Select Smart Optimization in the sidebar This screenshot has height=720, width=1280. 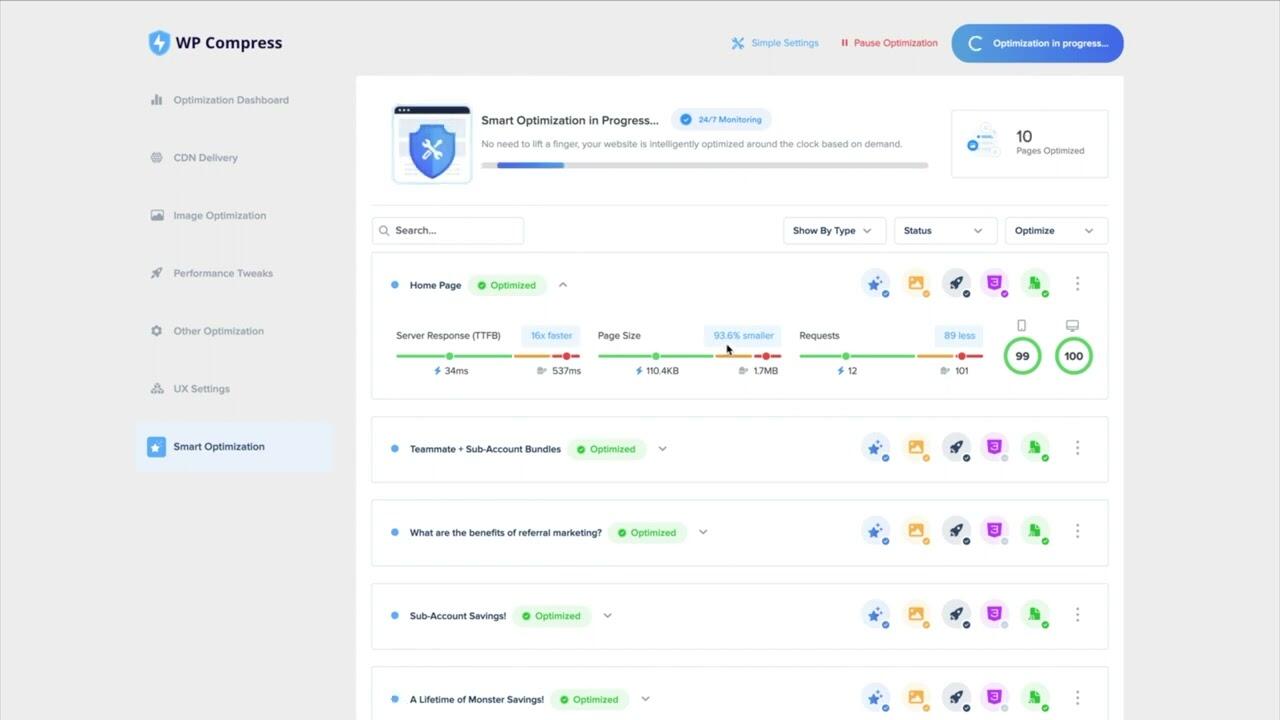tap(234, 447)
